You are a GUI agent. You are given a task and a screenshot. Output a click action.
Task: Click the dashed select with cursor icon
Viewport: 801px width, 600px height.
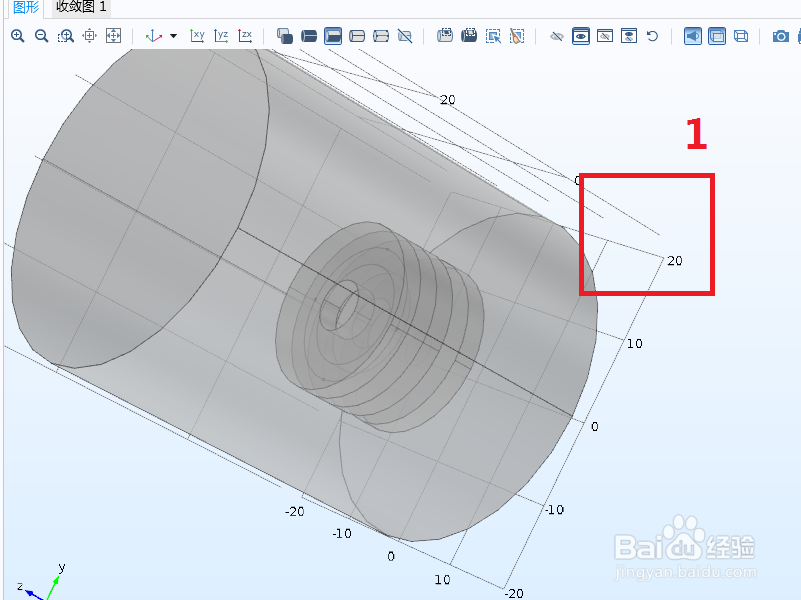click(493, 36)
